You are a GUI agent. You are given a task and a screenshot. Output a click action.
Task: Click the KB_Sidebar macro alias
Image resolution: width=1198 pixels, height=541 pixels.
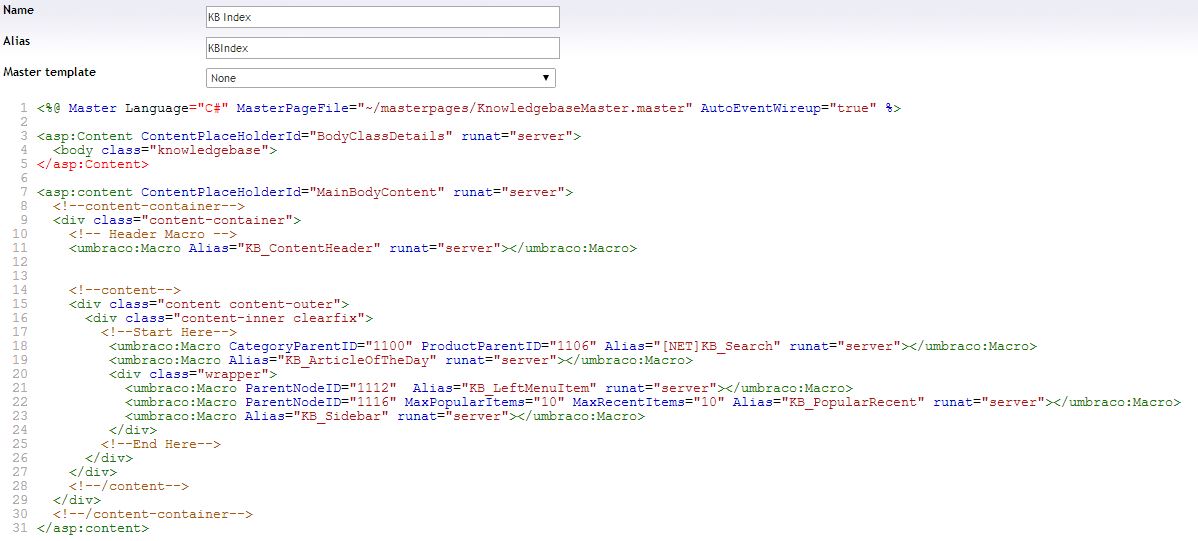[x=340, y=416]
